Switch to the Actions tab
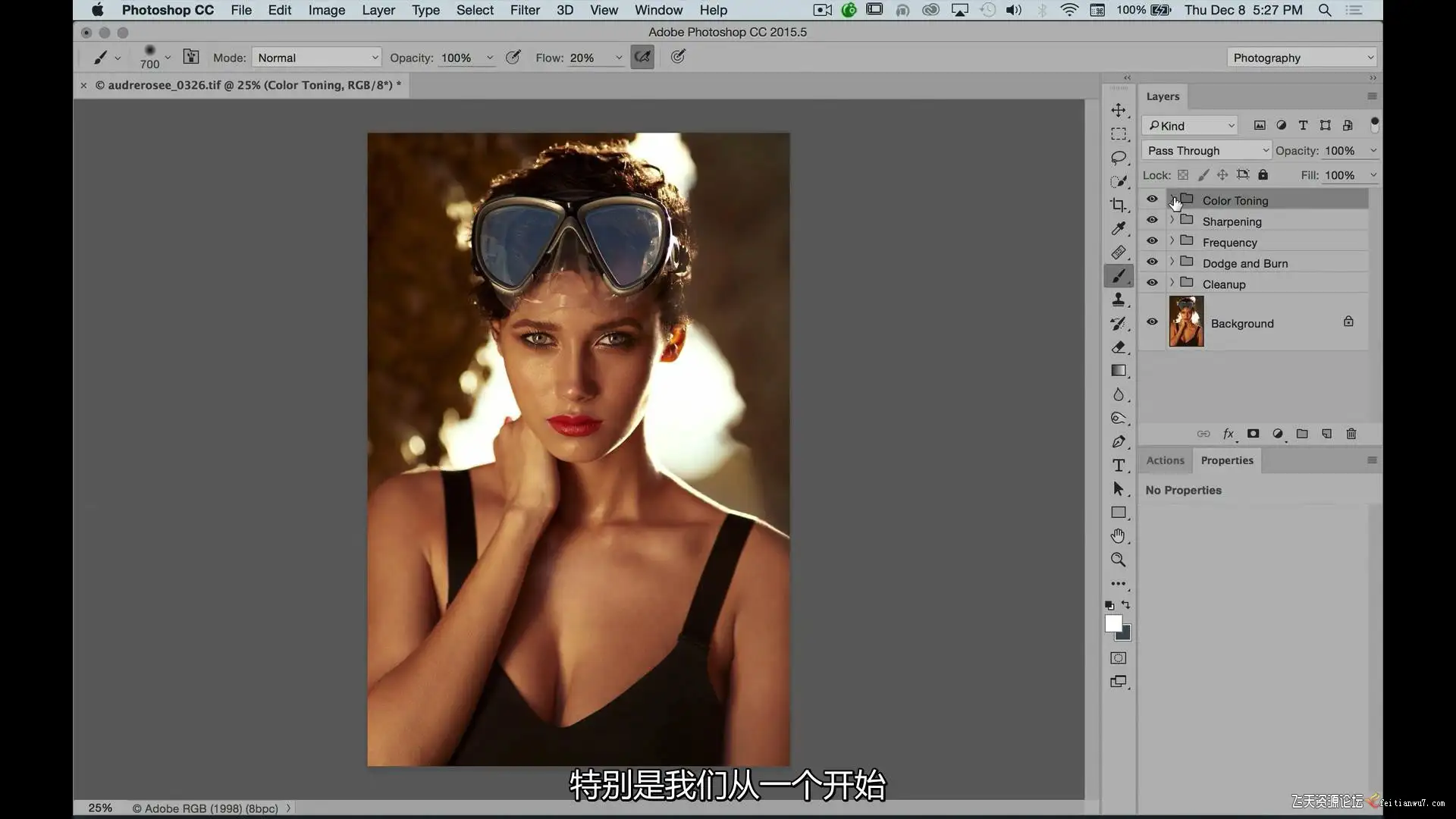 (x=1165, y=460)
